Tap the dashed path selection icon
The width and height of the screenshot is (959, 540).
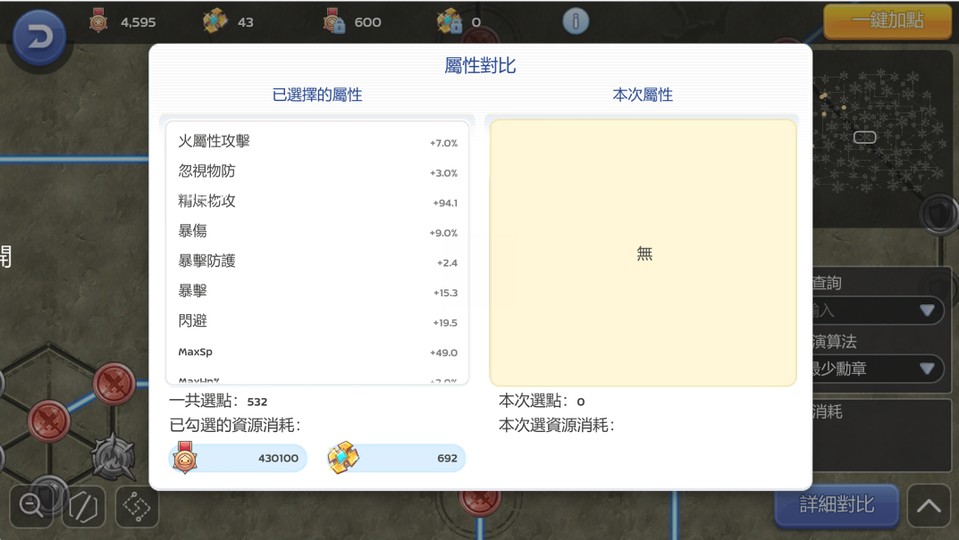click(x=136, y=506)
